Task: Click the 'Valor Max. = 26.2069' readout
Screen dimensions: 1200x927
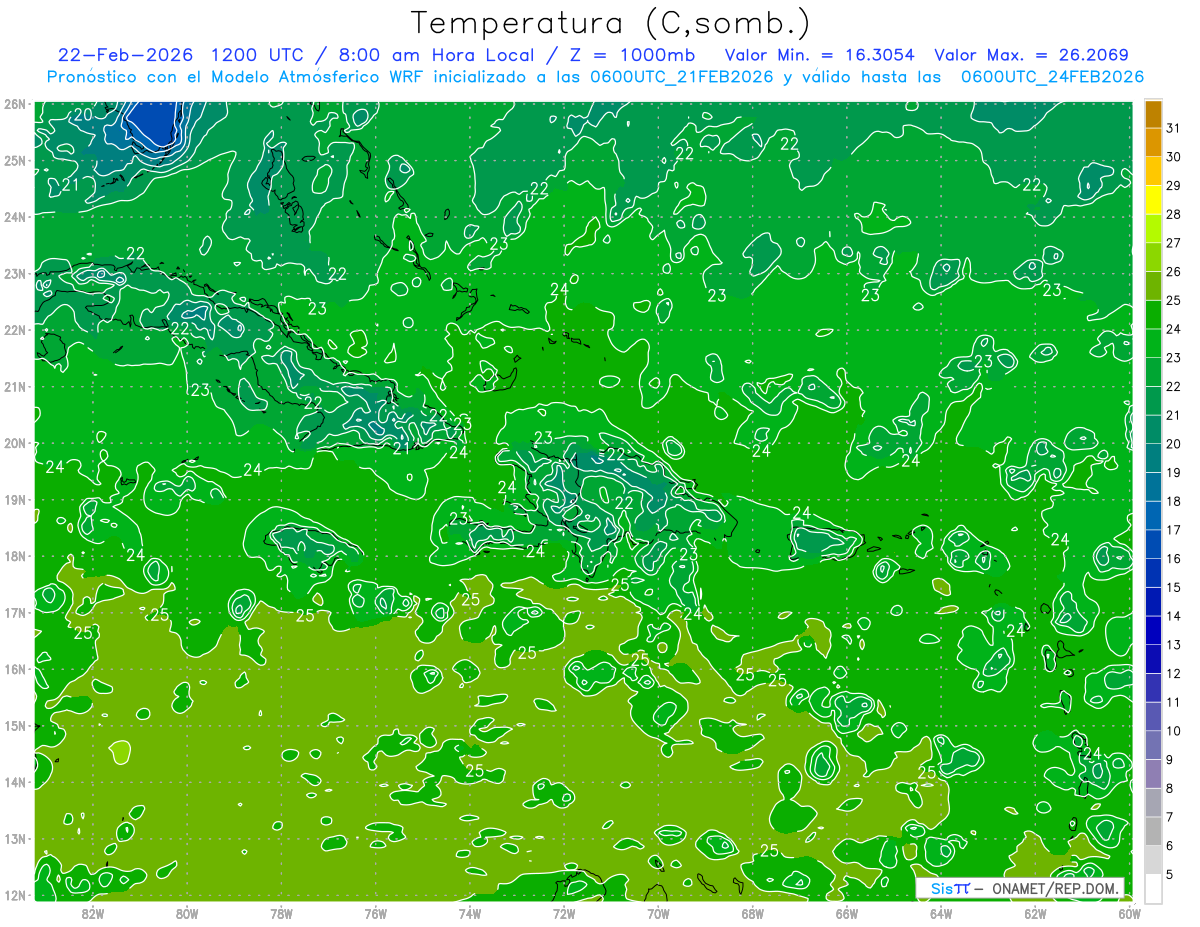Action: click(x=1032, y=55)
